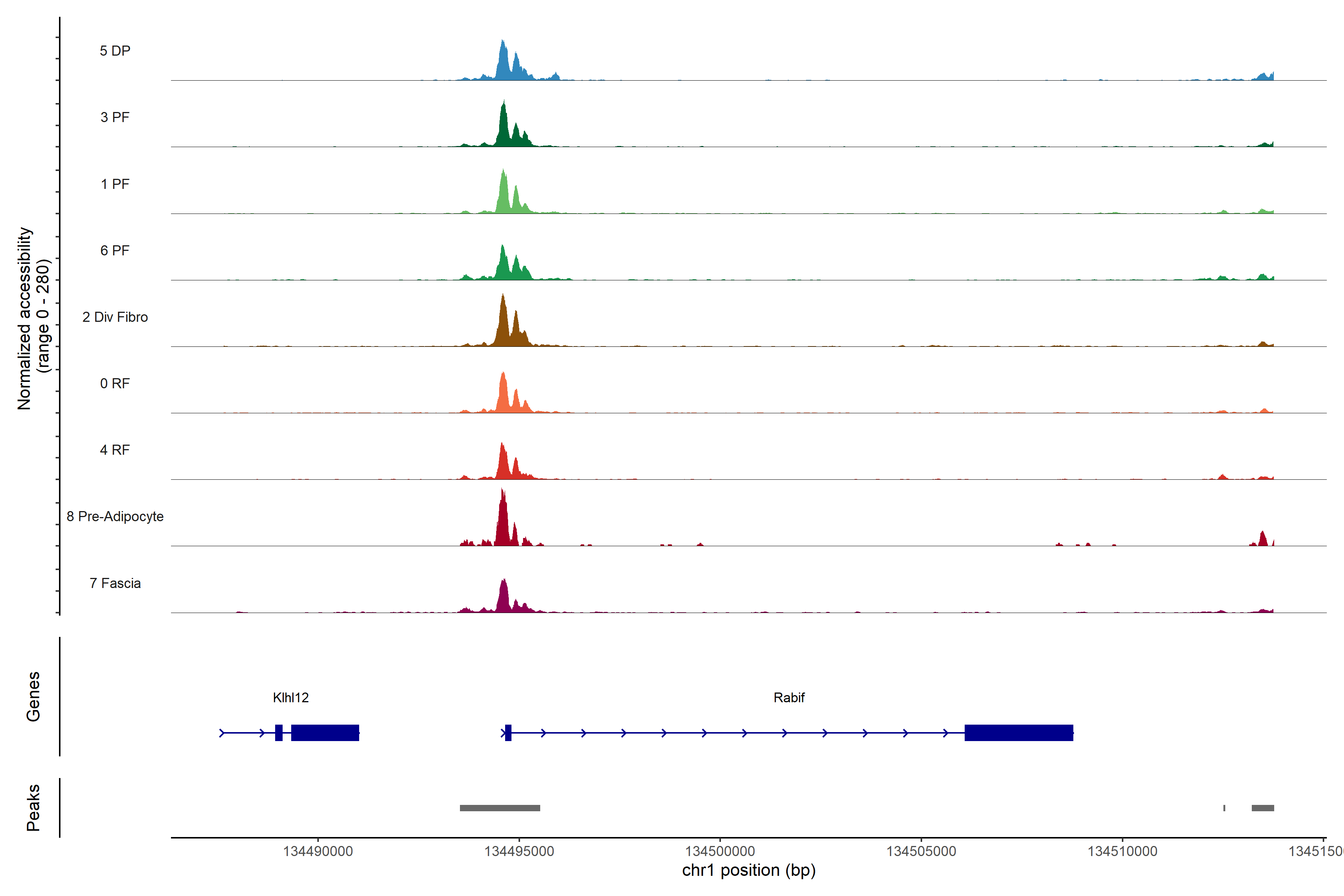Click the blue 5 DP main peak
This screenshot has height=896, width=1344.
click(x=503, y=63)
